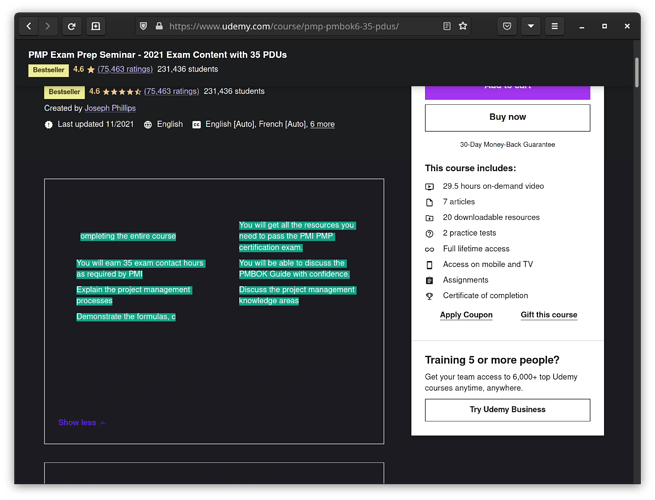Click 'You will get all the resources' text
The image size is (655, 500).
pyautogui.click(x=297, y=236)
